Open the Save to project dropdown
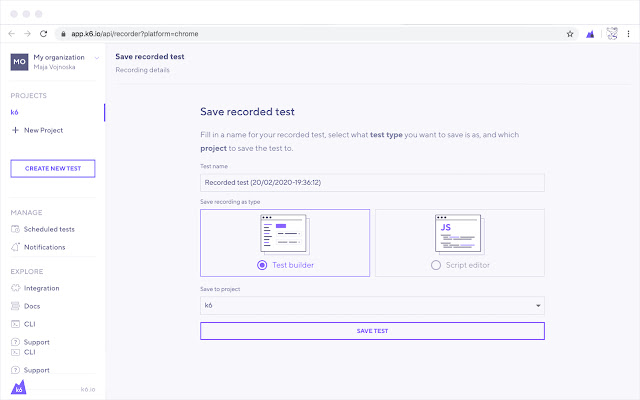The image size is (640, 400). [x=372, y=305]
